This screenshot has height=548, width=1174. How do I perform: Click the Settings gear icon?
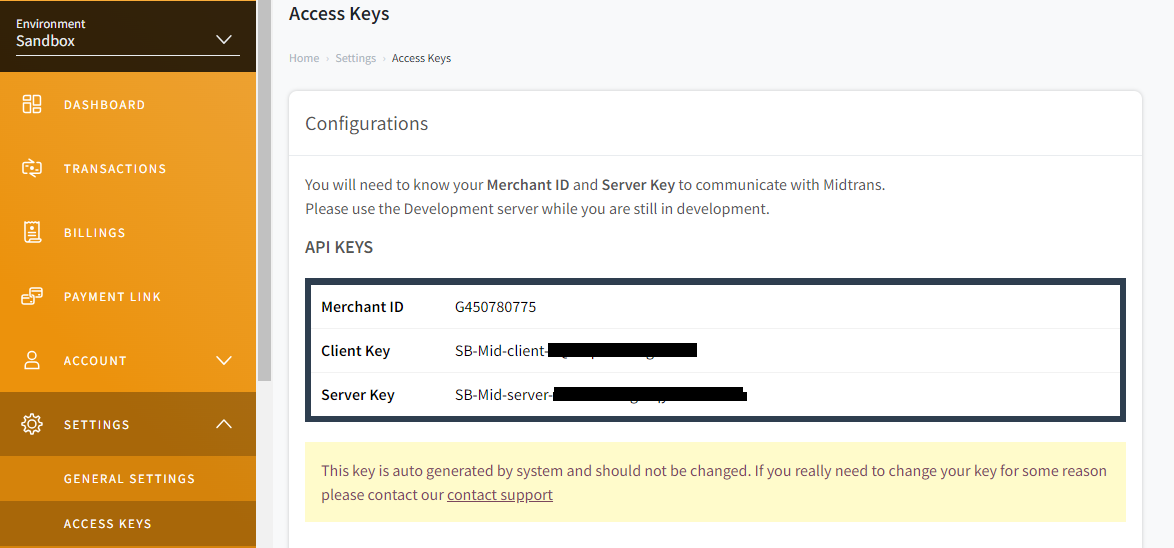31,424
